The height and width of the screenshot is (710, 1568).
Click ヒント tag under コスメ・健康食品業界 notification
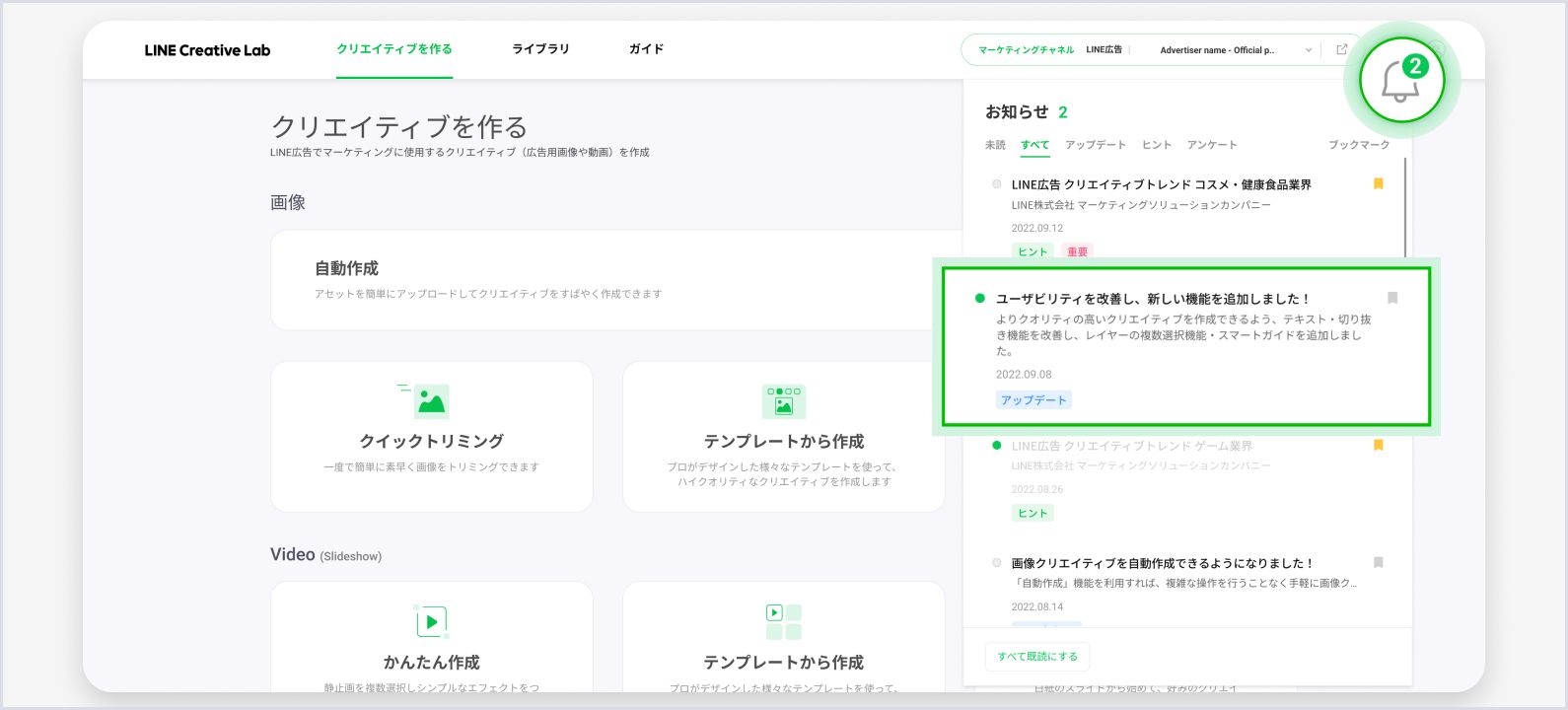(x=1033, y=251)
